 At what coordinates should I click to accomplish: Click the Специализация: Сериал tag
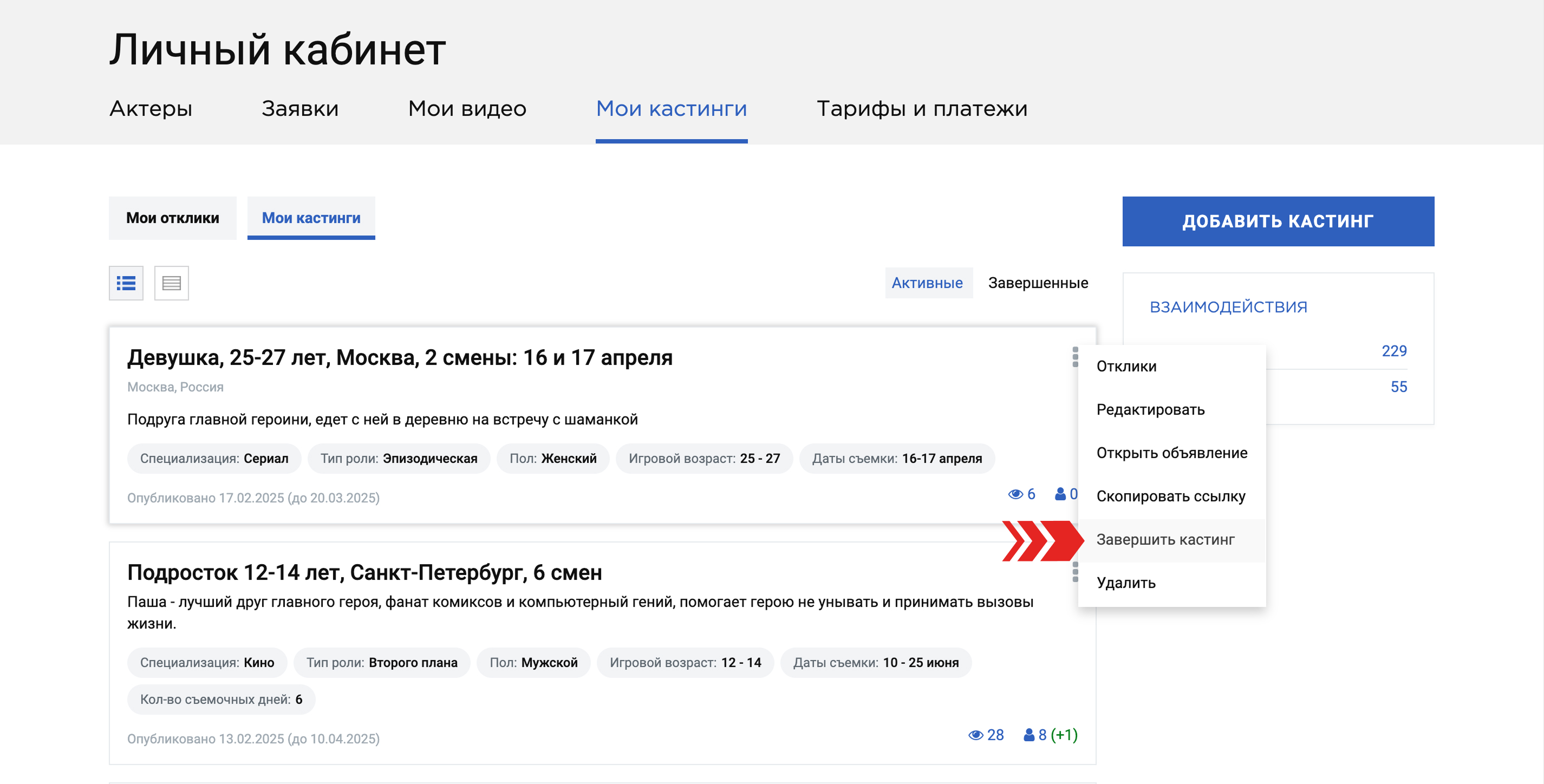[x=214, y=459]
